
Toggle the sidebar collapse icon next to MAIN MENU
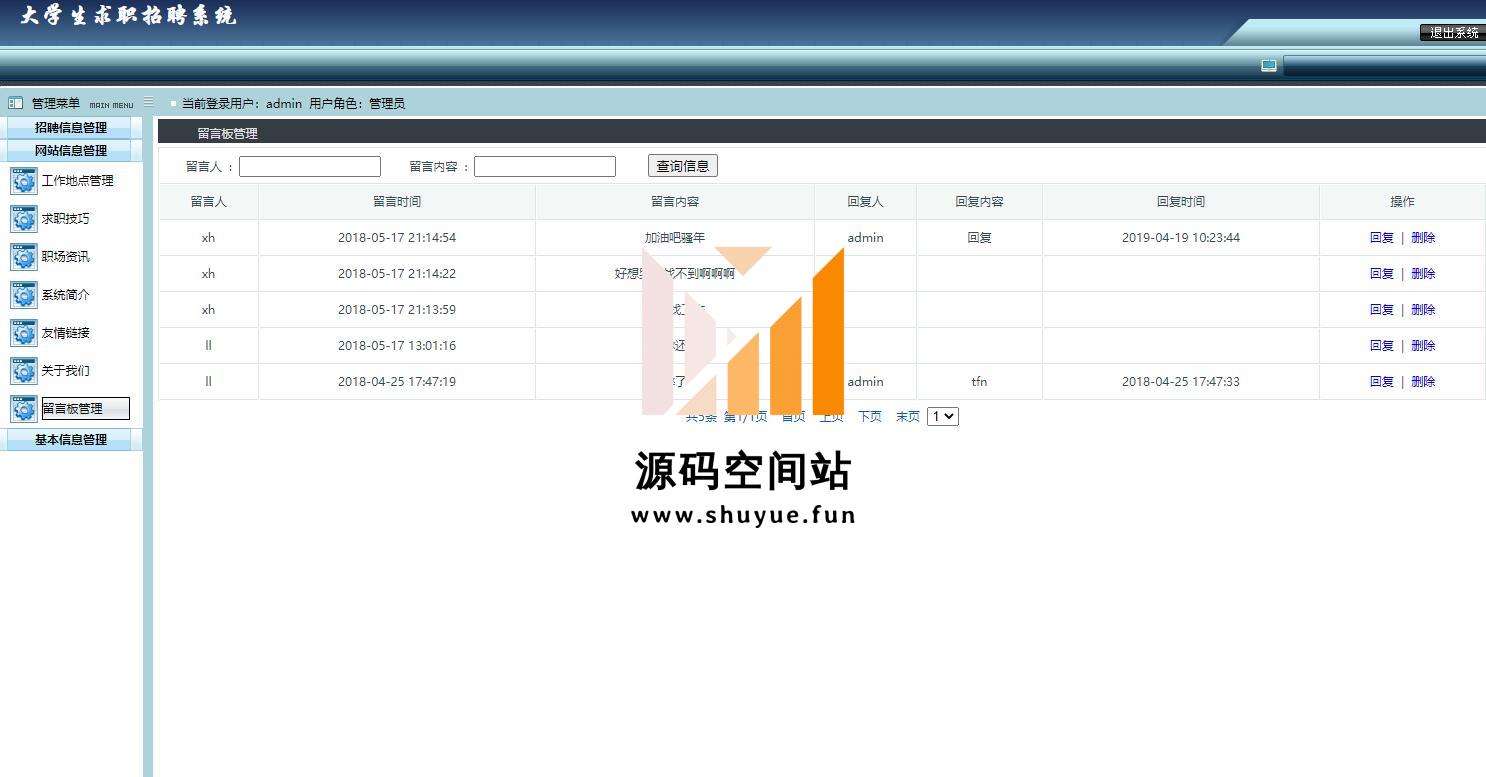[149, 102]
